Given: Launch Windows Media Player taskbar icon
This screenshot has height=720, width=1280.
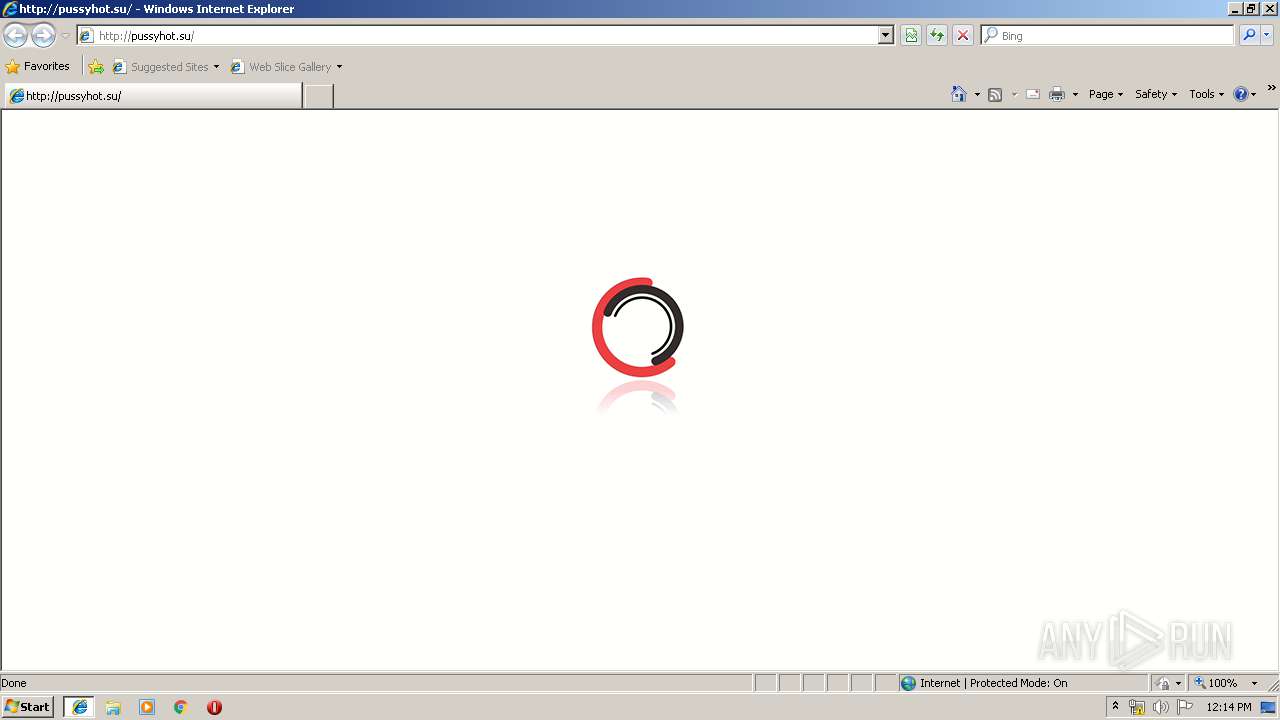Looking at the screenshot, I should [x=147, y=707].
